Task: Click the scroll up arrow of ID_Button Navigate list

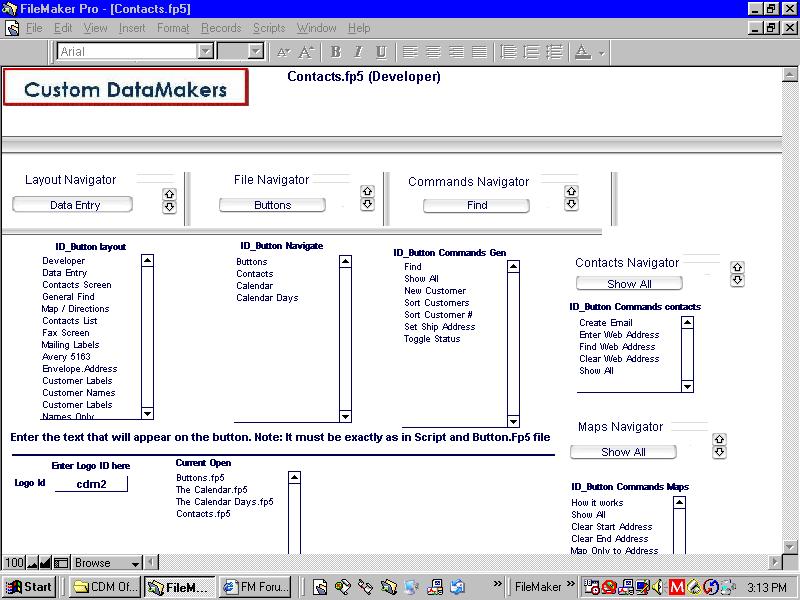Action: click(345, 262)
